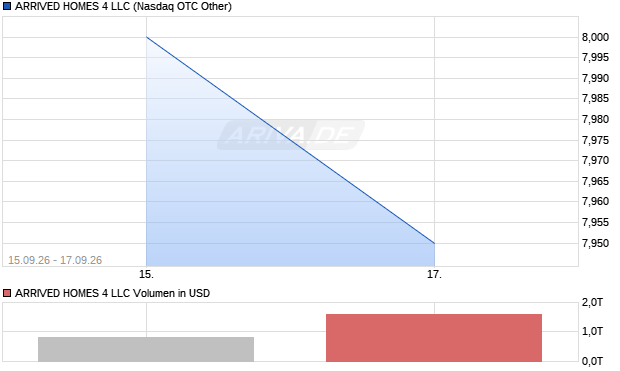Image resolution: width=620 pixels, height=371 pixels.
Task: Click the ARRIVED HOMES 4 LLC chart title
Action: (x=123, y=6)
